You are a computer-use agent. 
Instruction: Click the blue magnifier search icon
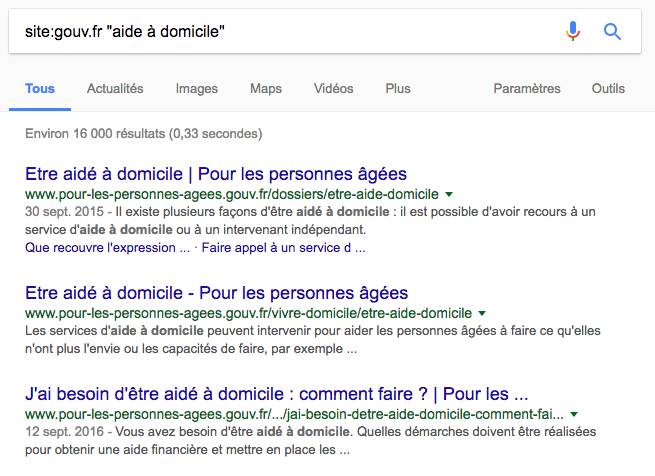coord(612,31)
